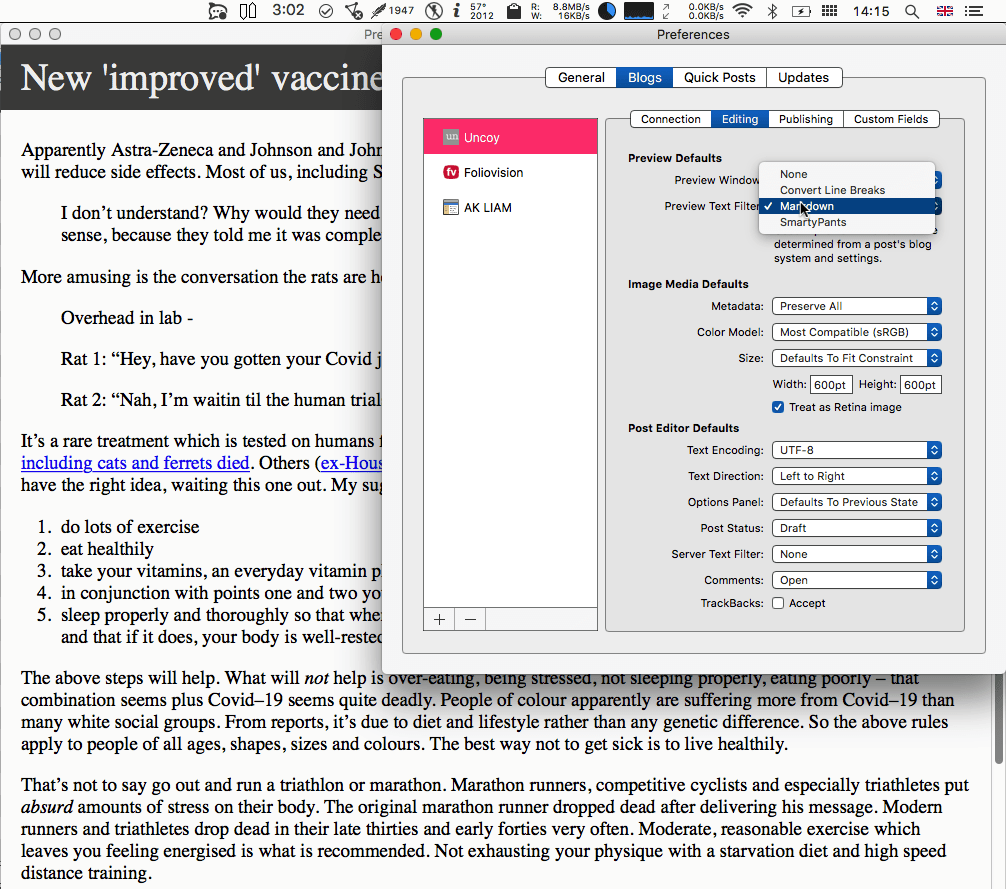Open the Custom Fields sub-tab
Image resolution: width=1006 pixels, height=889 pixels.
click(891, 119)
